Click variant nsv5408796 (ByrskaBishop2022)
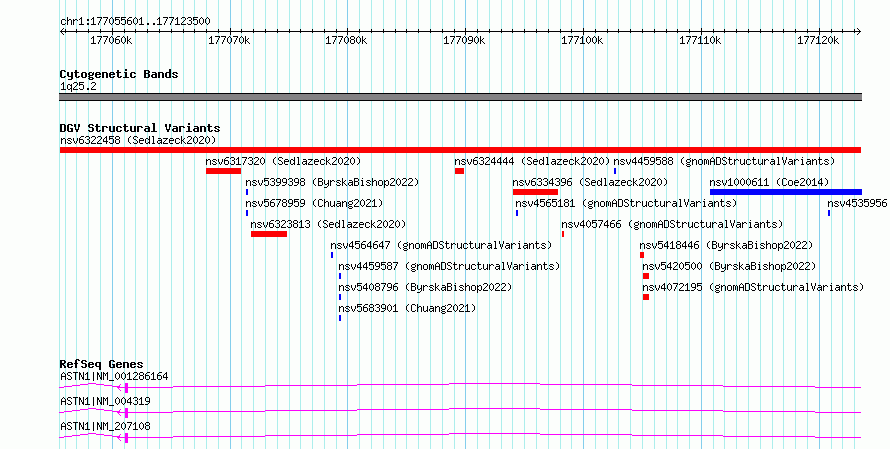The height and width of the screenshot is (449, 890). point(425,287)
